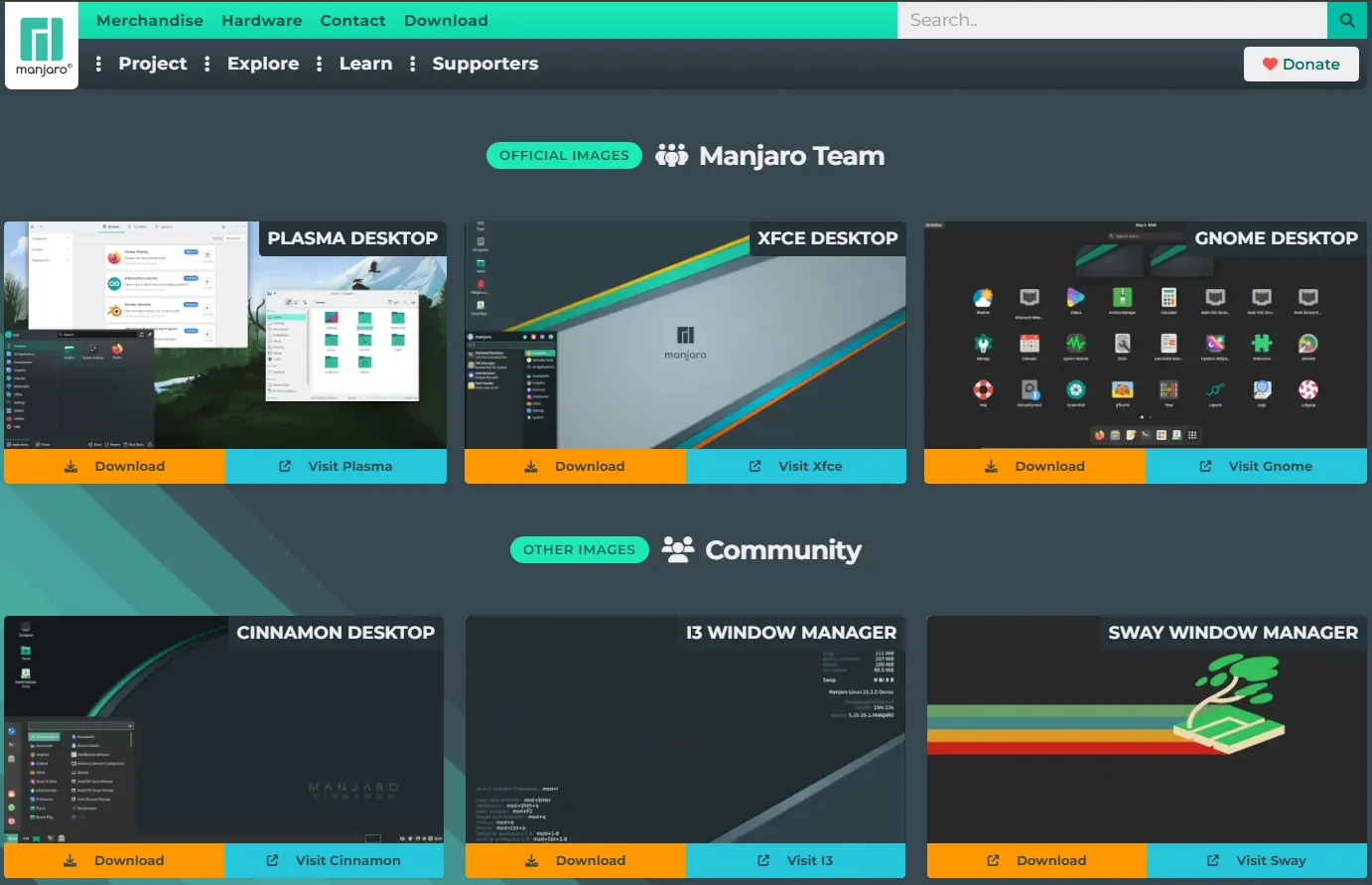
Task: Visit Plasma page
Action: point(336,466)
